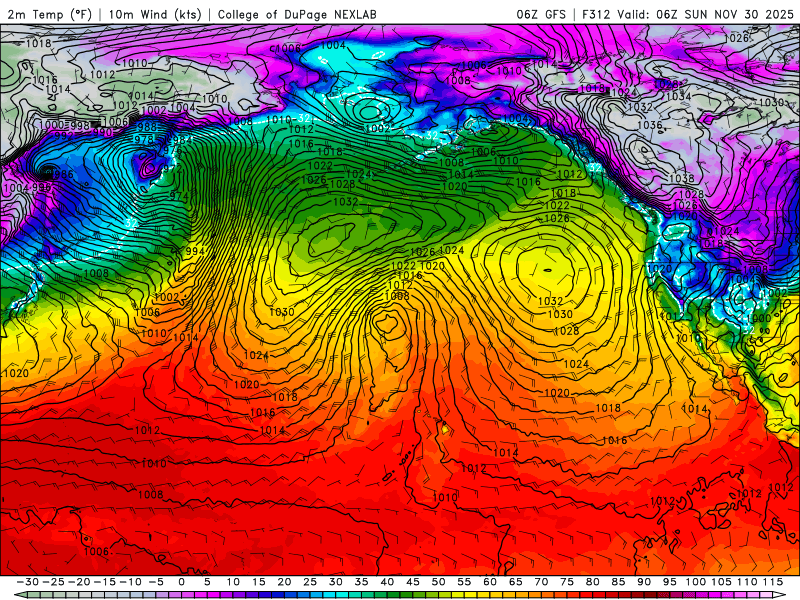This screenshot has height=600, width=800.
Task: Click the 90 temperature scale label
Action: pyautogui.click(x=644, y=582)
